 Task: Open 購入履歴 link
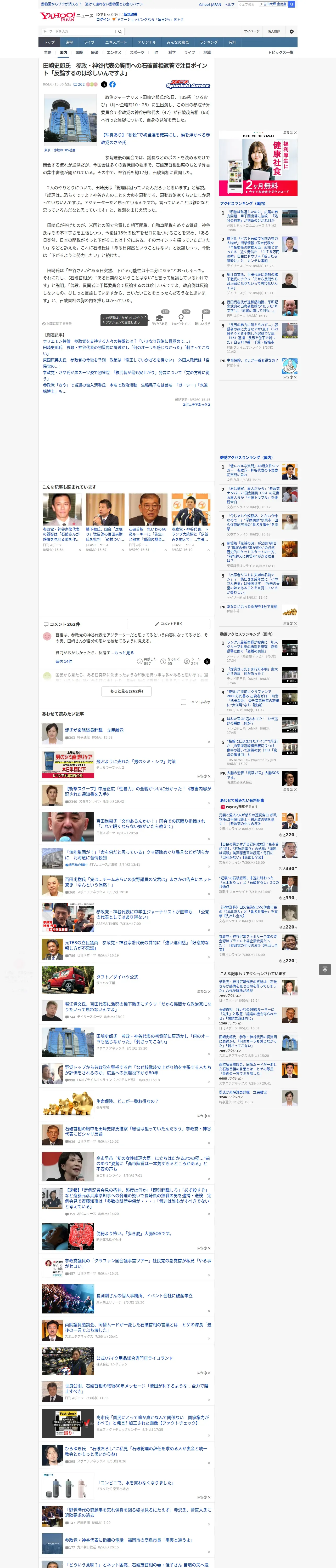click(x=274, y=31)
